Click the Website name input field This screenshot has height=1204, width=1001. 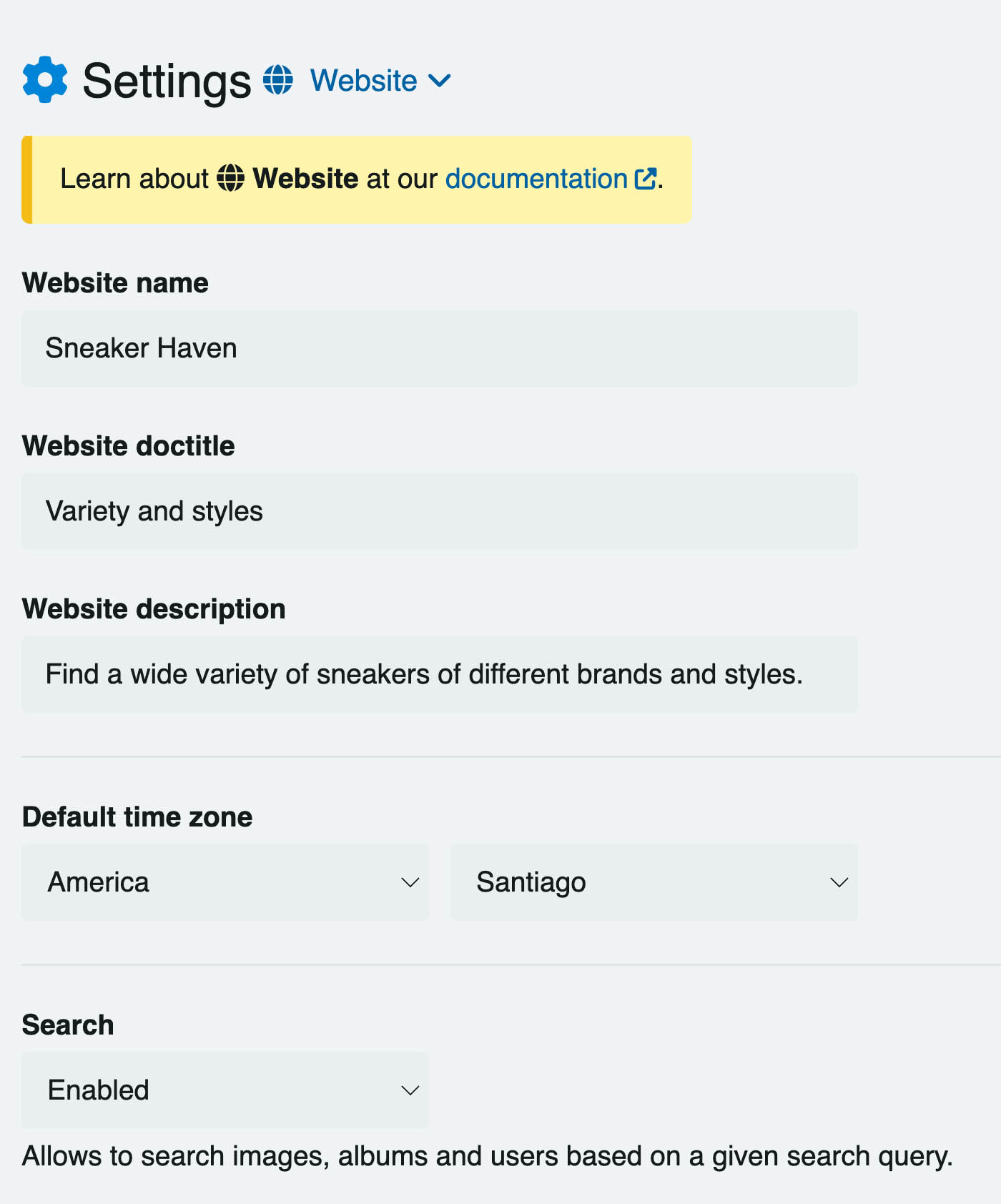440,348
